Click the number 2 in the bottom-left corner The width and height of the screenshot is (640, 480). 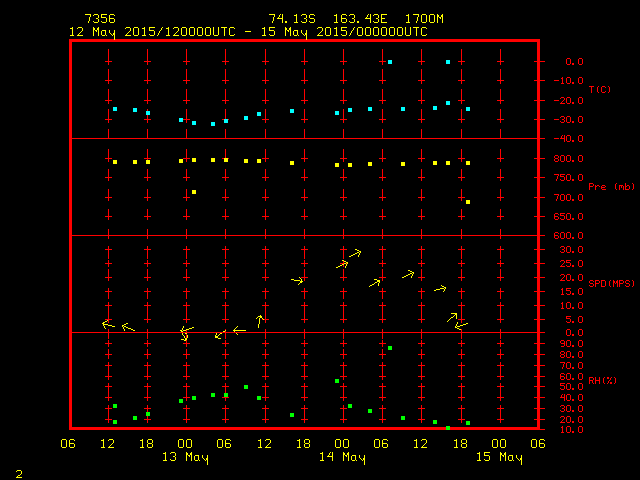(x=18, y=472)
